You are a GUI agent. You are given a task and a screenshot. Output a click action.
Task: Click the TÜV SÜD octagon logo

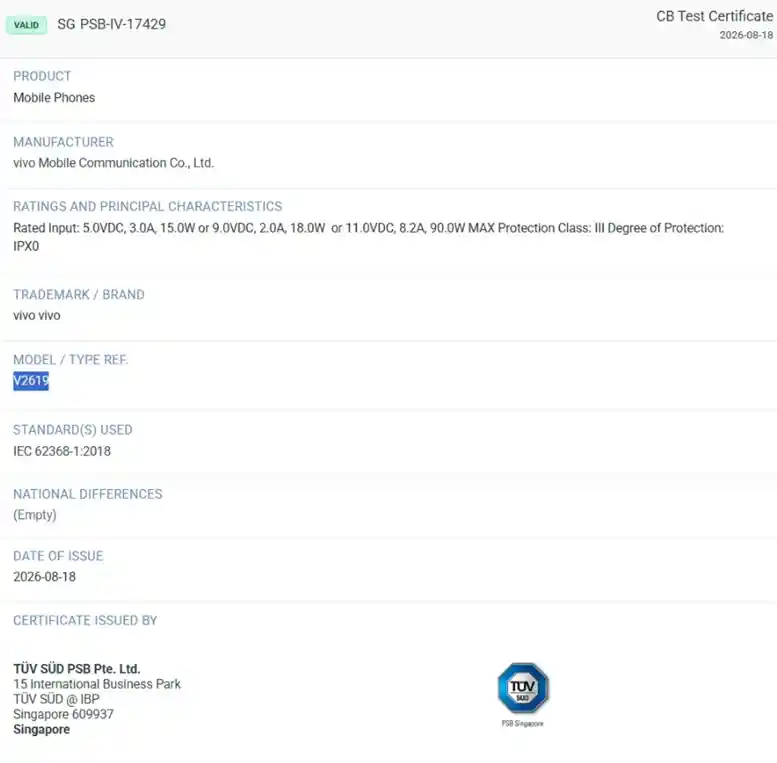click(x=523, y=688)
